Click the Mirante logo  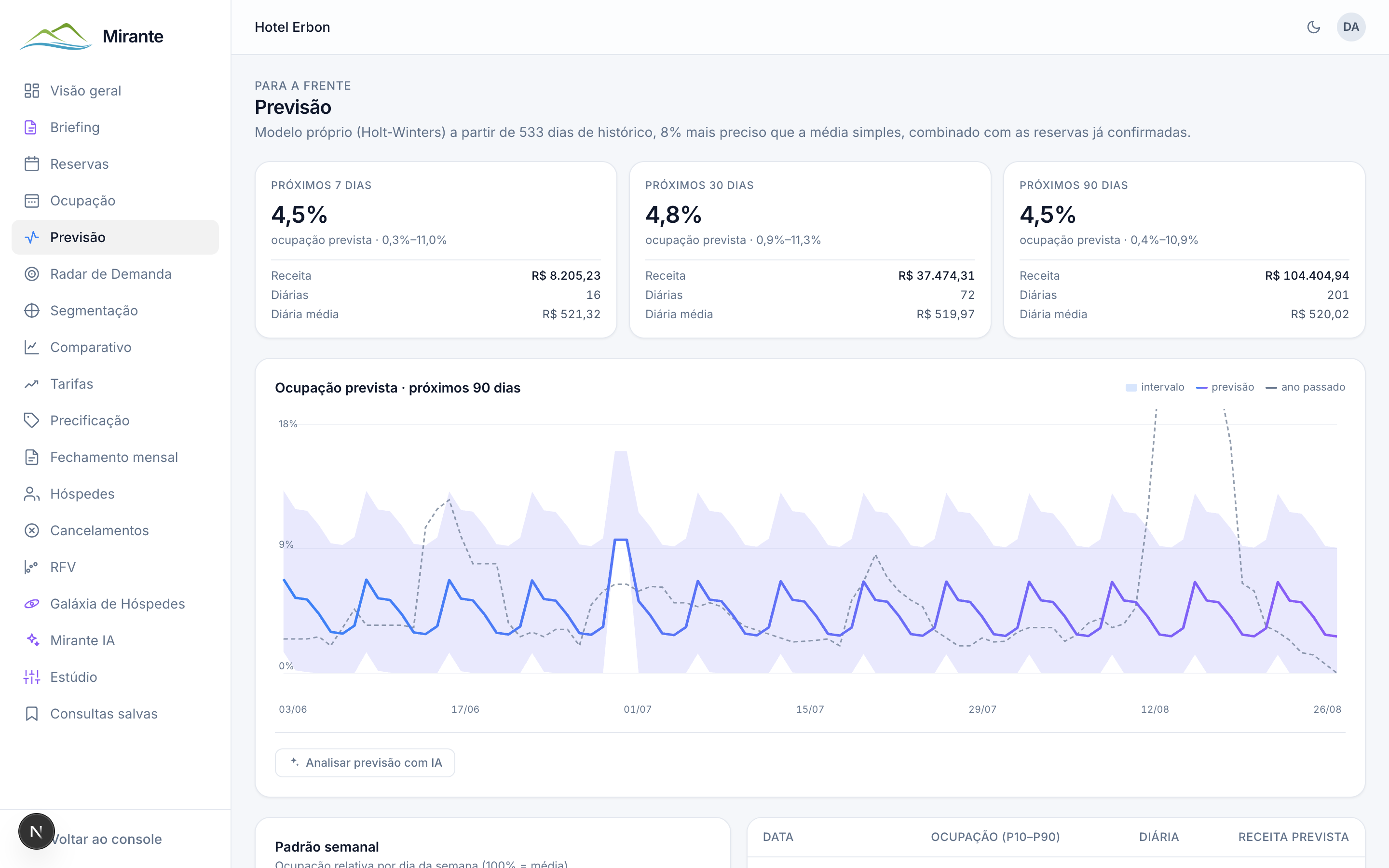click(x=92, y=36)
